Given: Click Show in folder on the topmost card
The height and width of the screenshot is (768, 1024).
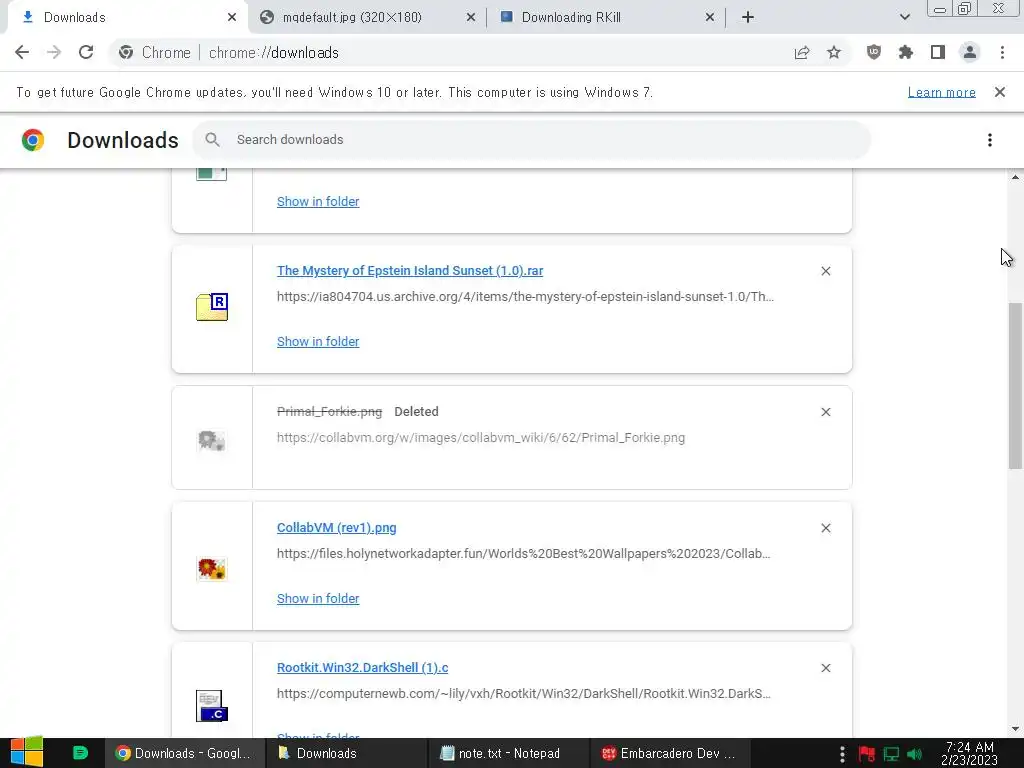Looking at the screenshot, I should click(318, 202).
